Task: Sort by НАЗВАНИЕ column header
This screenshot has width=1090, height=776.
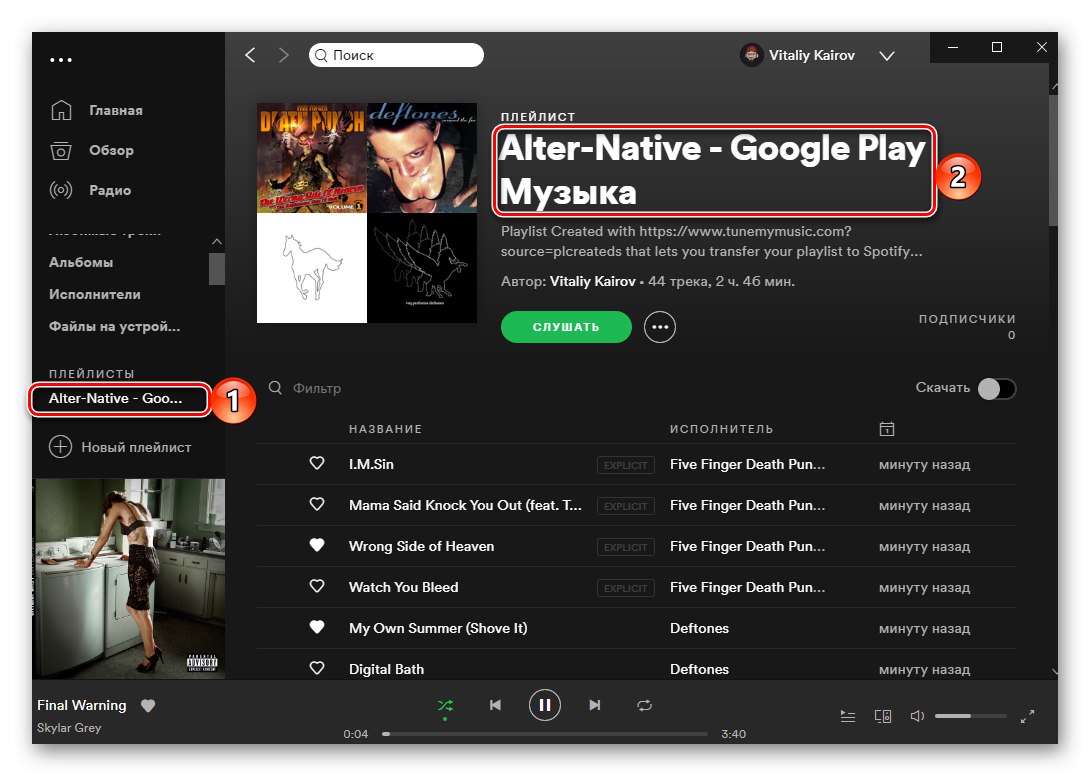Action: coord(385,429)
